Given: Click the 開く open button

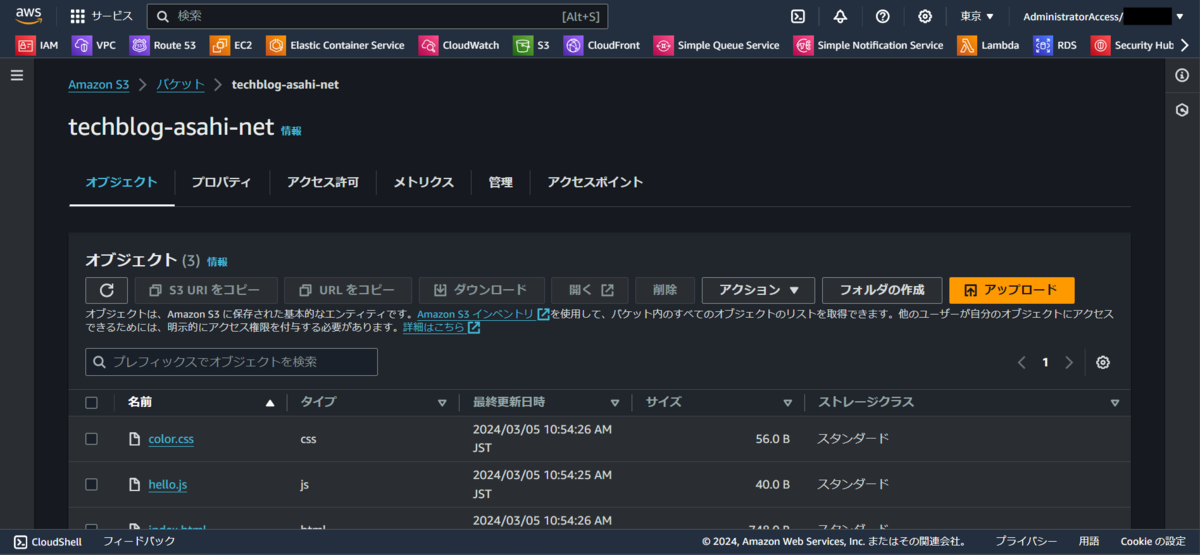Looking at the screenshot, I should click(x=590, y=290).
